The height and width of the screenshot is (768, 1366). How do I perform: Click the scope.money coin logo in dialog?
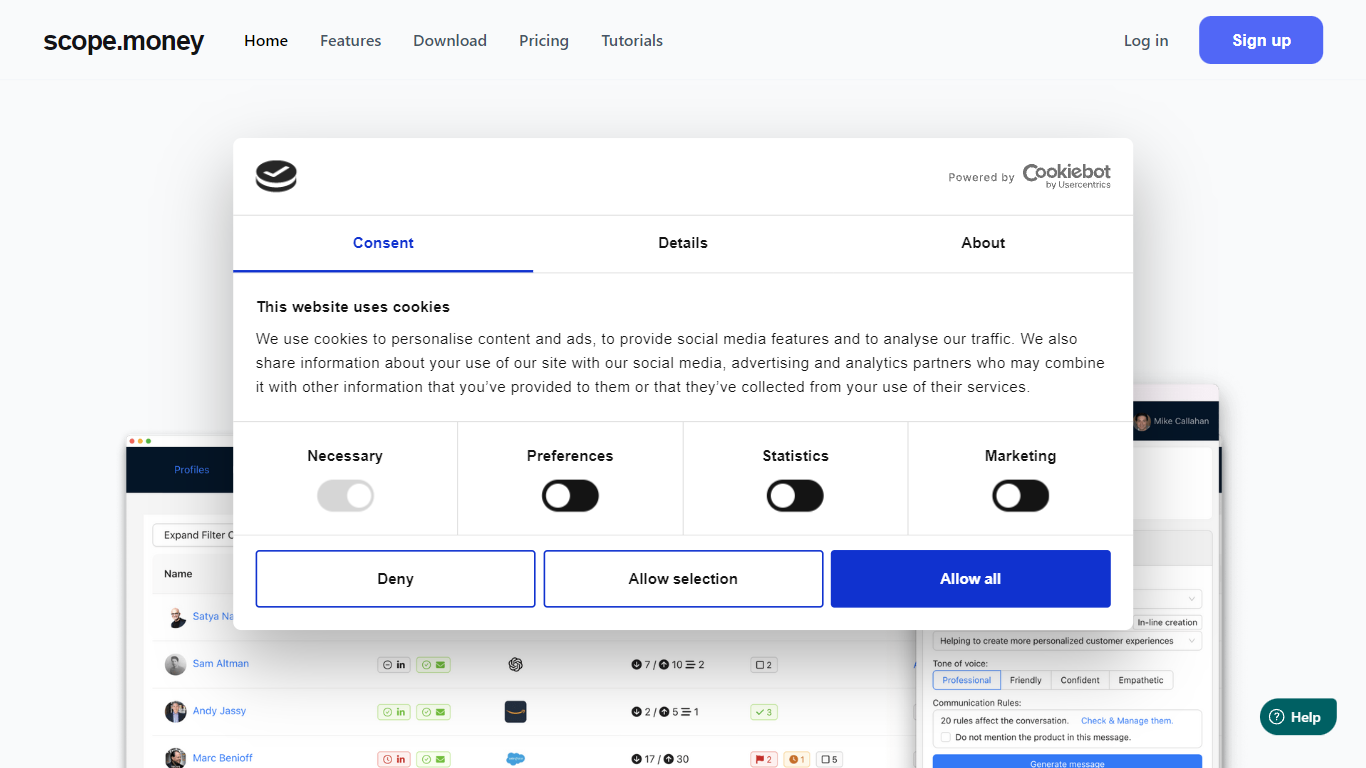[x=276, y=177]
